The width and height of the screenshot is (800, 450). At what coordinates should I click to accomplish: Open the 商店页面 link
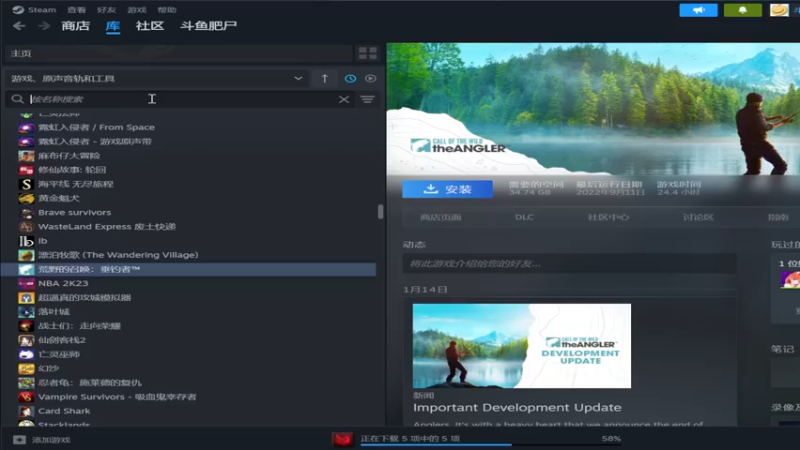point(441,217)
